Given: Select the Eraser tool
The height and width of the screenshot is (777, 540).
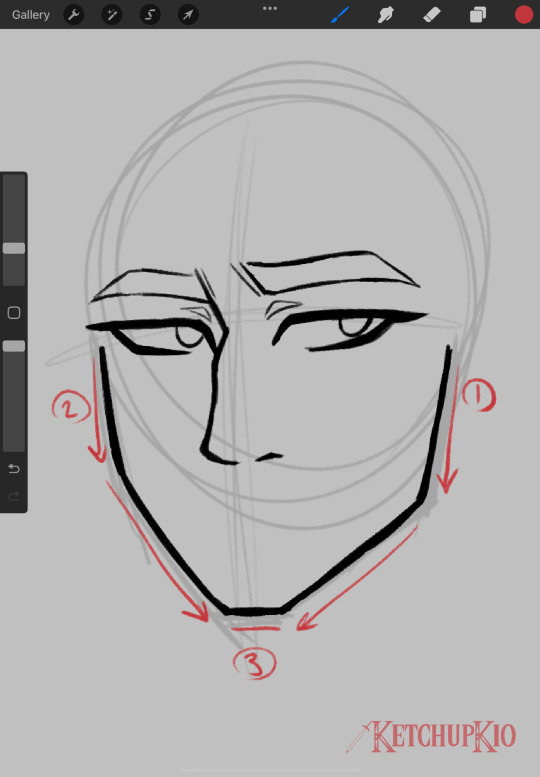Looking at the screenshot, I should (432, 15).
